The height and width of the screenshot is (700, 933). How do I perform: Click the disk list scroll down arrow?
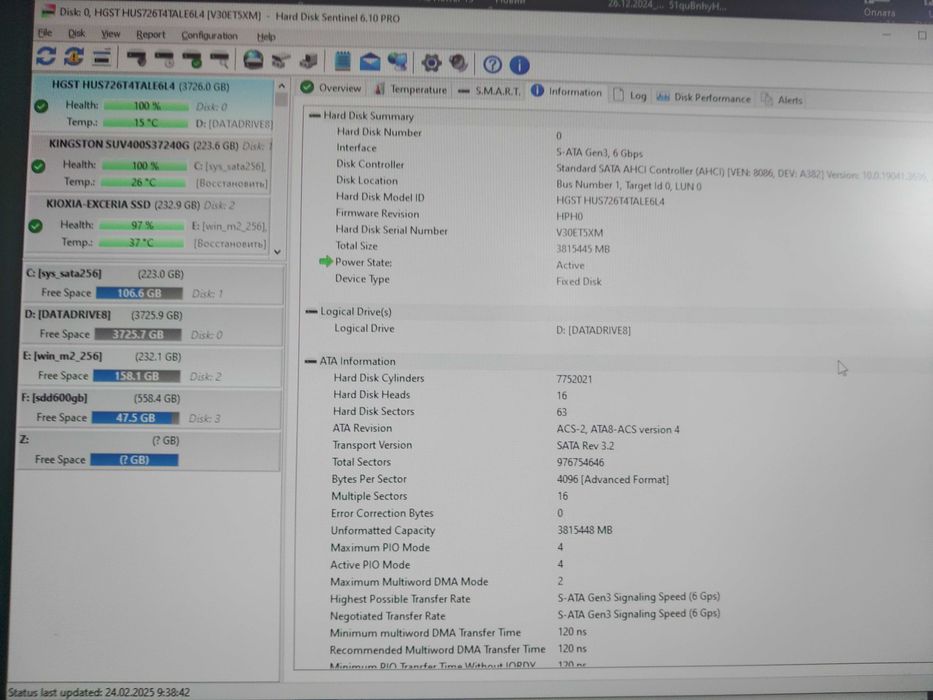(277, 252)
